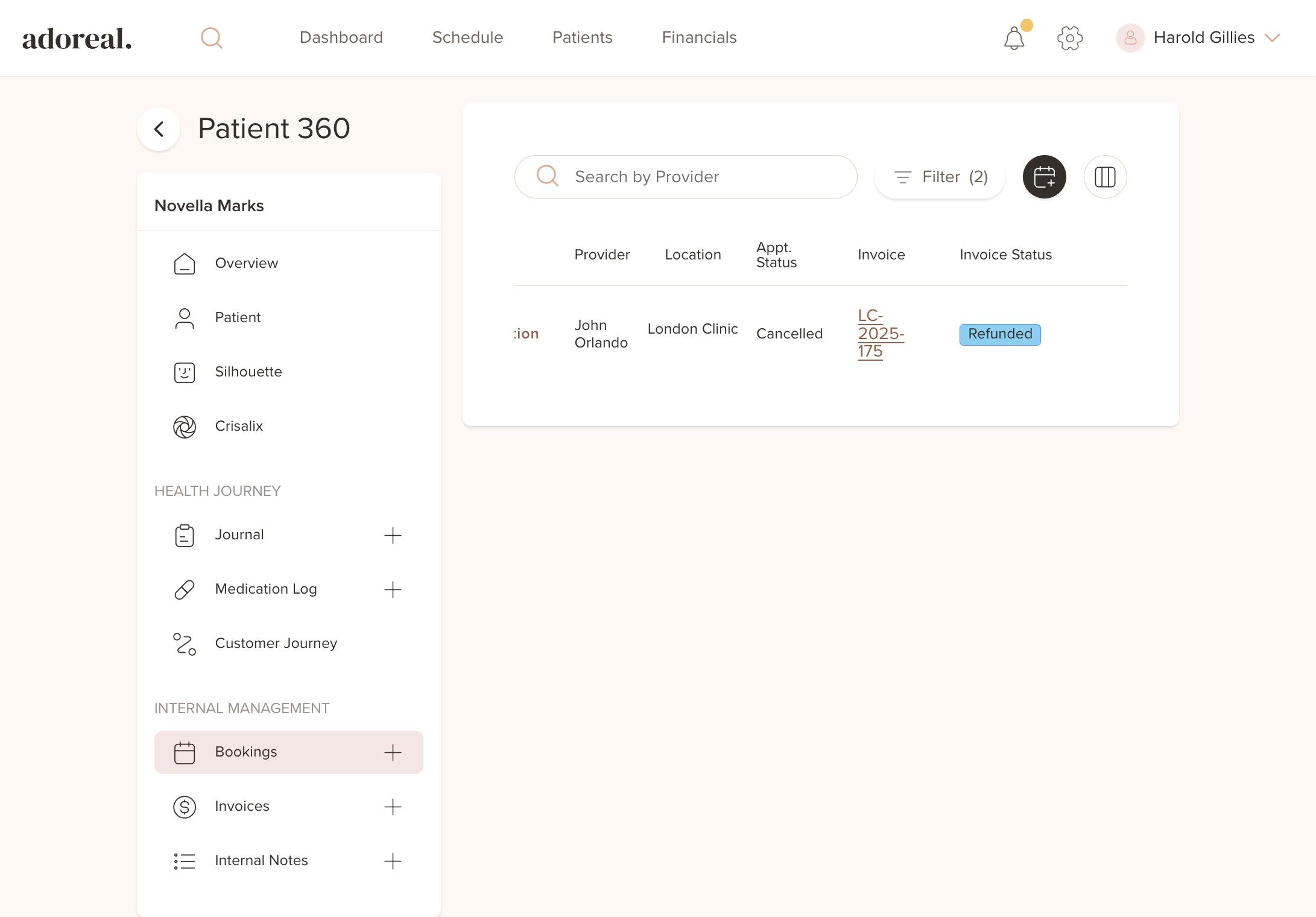This screenshot has height=917, width=1316.
Task: Open the Financials menu item
Action: (x=699, y=37)
